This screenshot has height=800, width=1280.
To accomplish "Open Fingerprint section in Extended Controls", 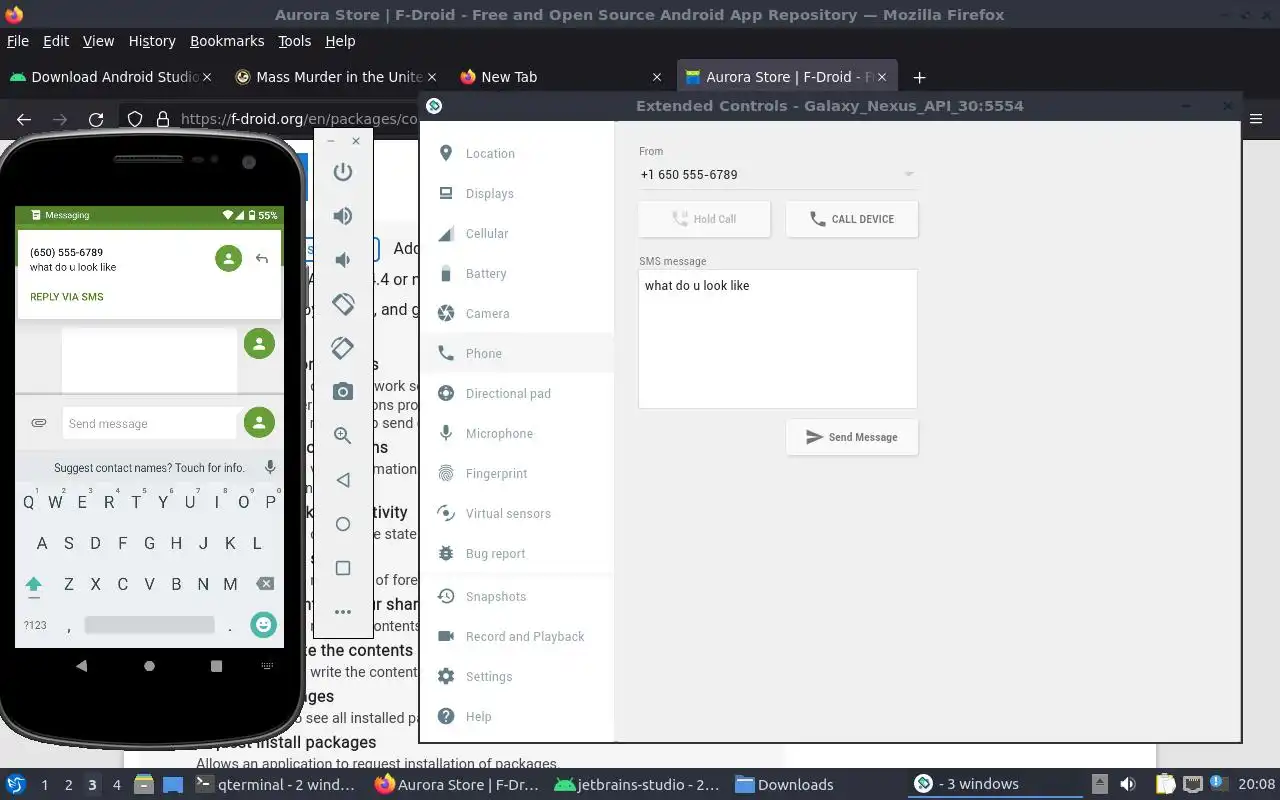I will point(517,473).
